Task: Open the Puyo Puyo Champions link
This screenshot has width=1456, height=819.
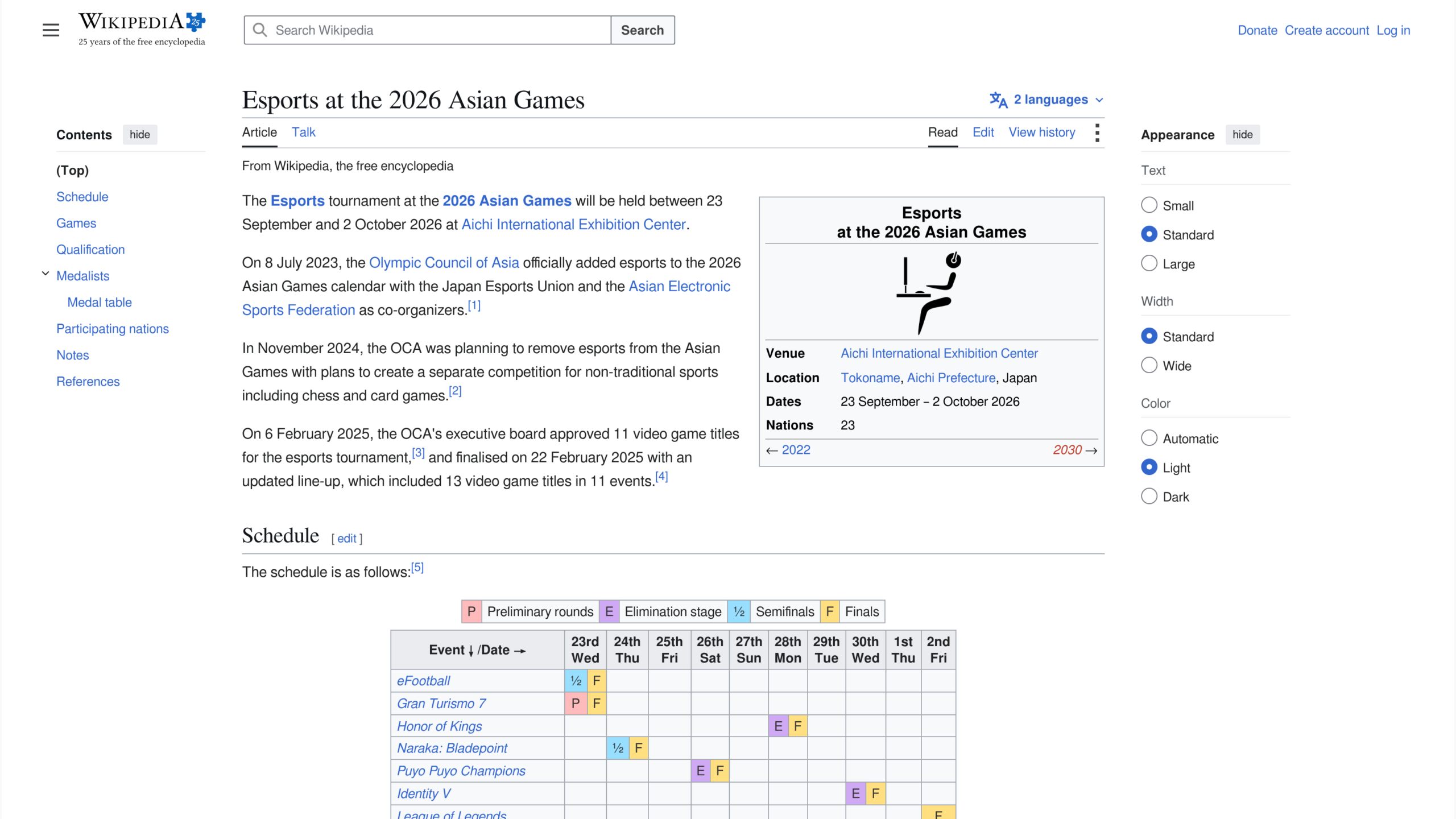Action: tap(461, 771)
